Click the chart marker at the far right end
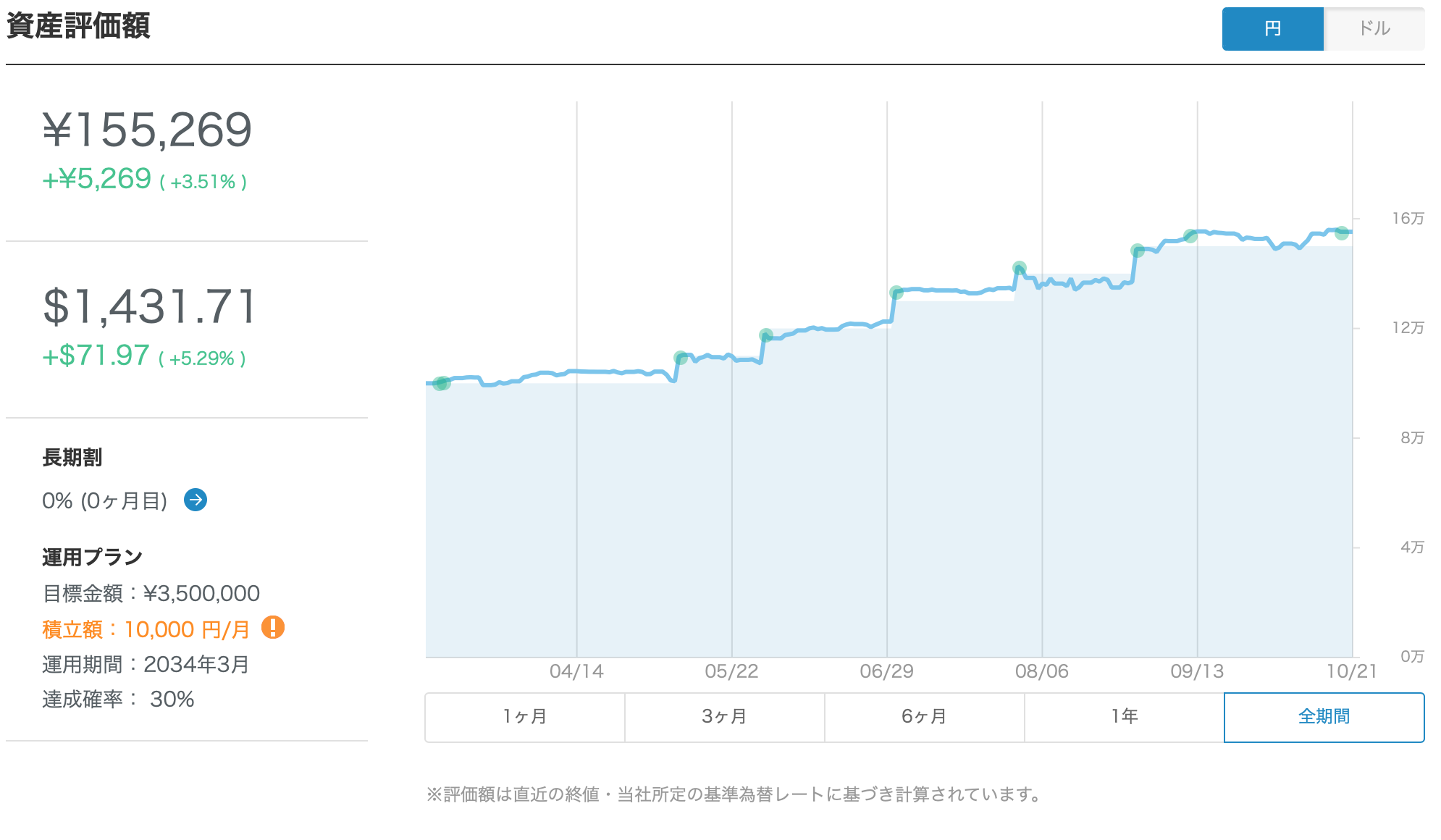Image resolution: width=1441 pixels, height=840 pixels. tap(1342, 233)
